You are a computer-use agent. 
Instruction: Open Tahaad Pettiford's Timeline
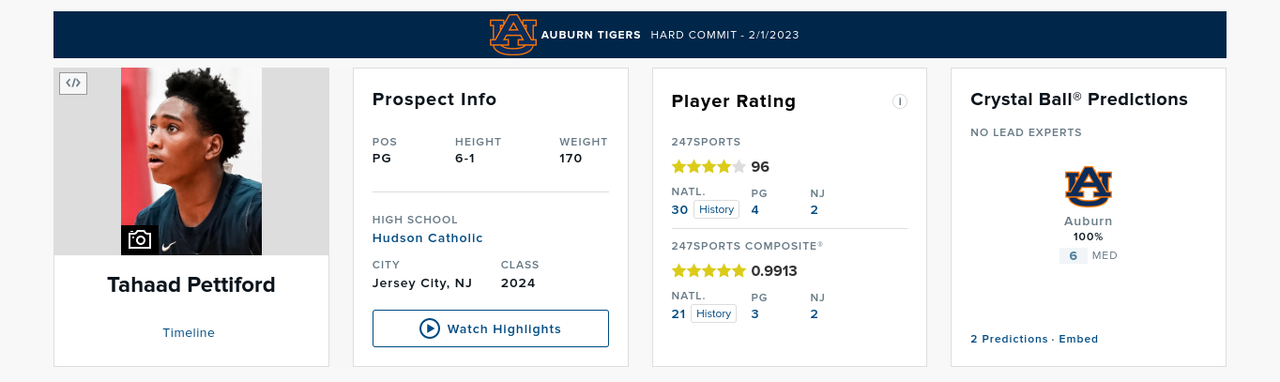coord(189,333)
